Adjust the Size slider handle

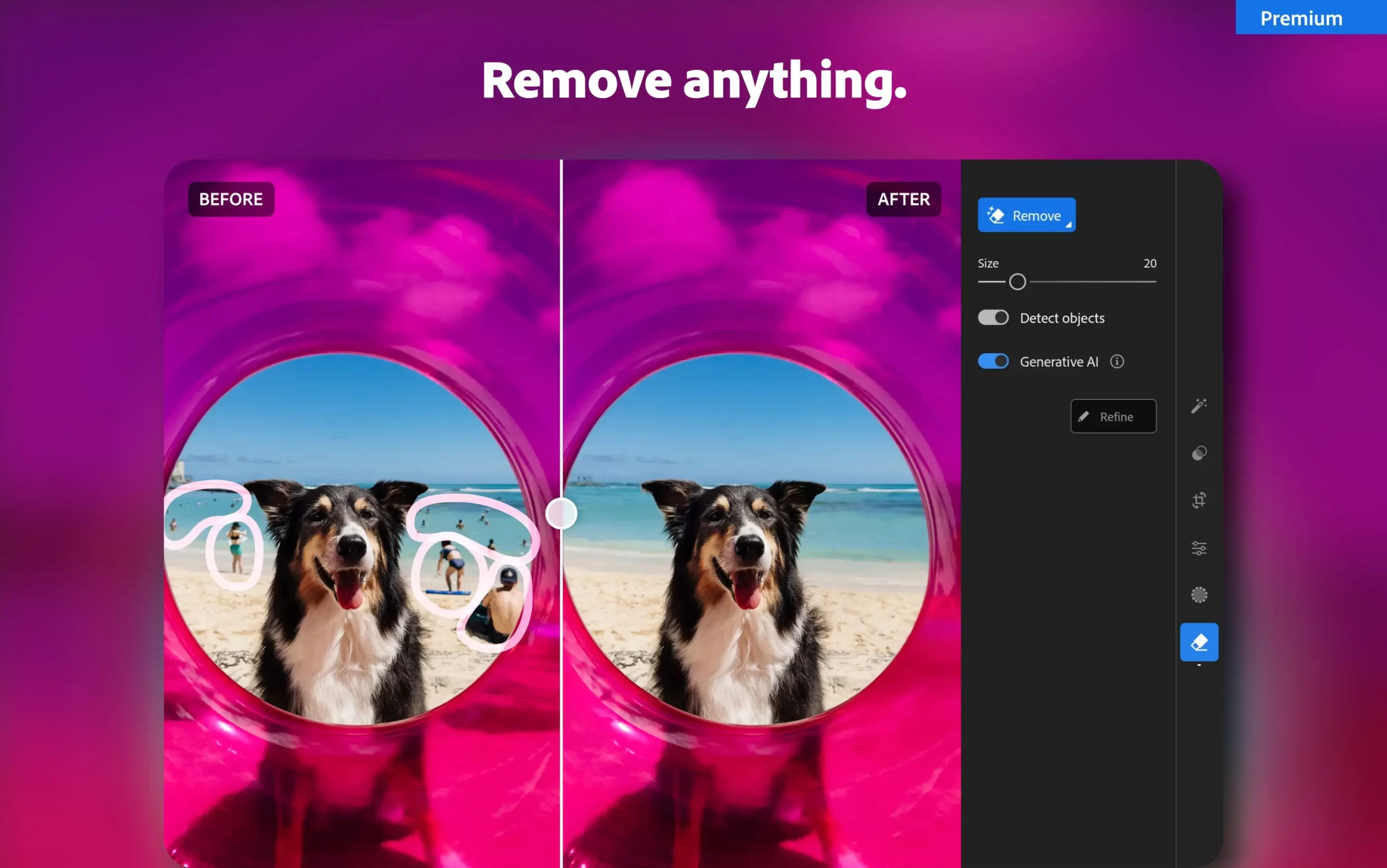[1018, 282]
